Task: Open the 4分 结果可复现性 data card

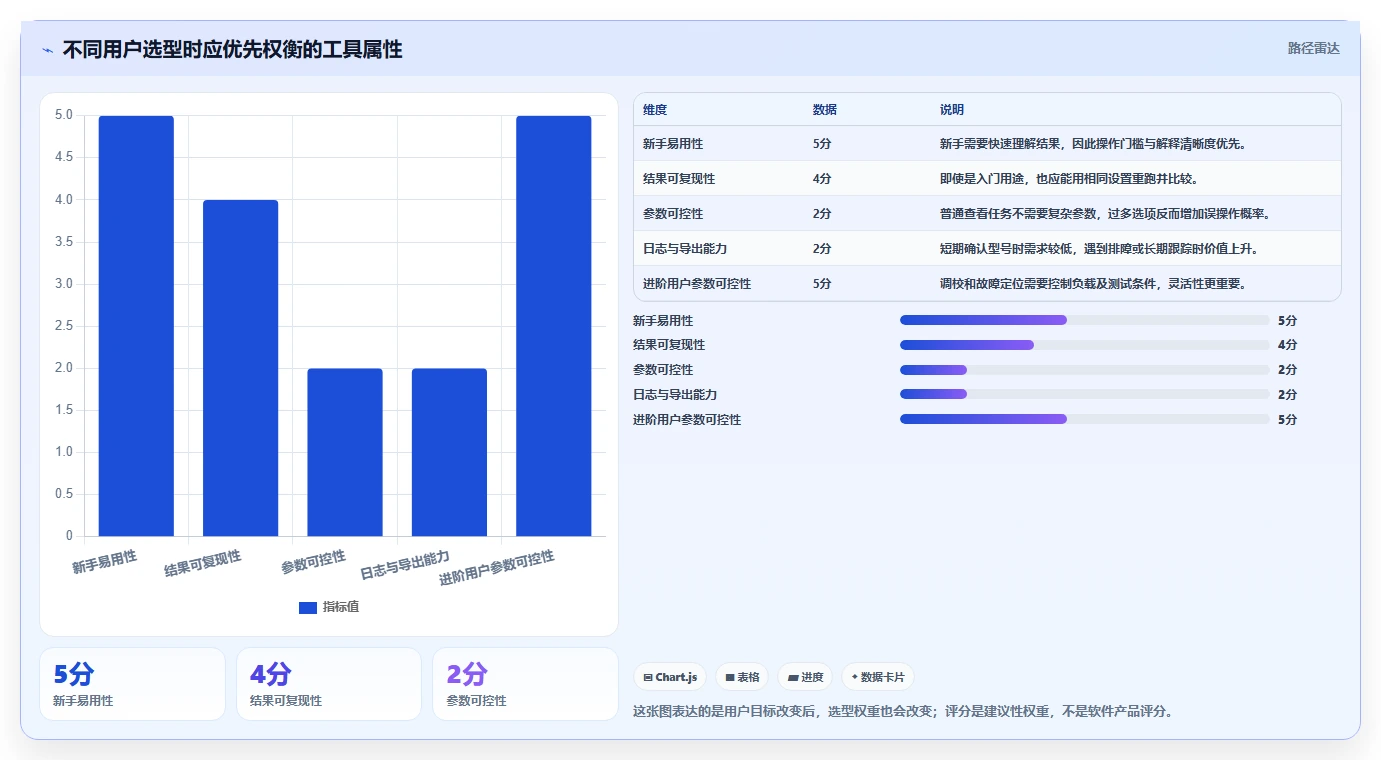Action: [x=329, y=684]
